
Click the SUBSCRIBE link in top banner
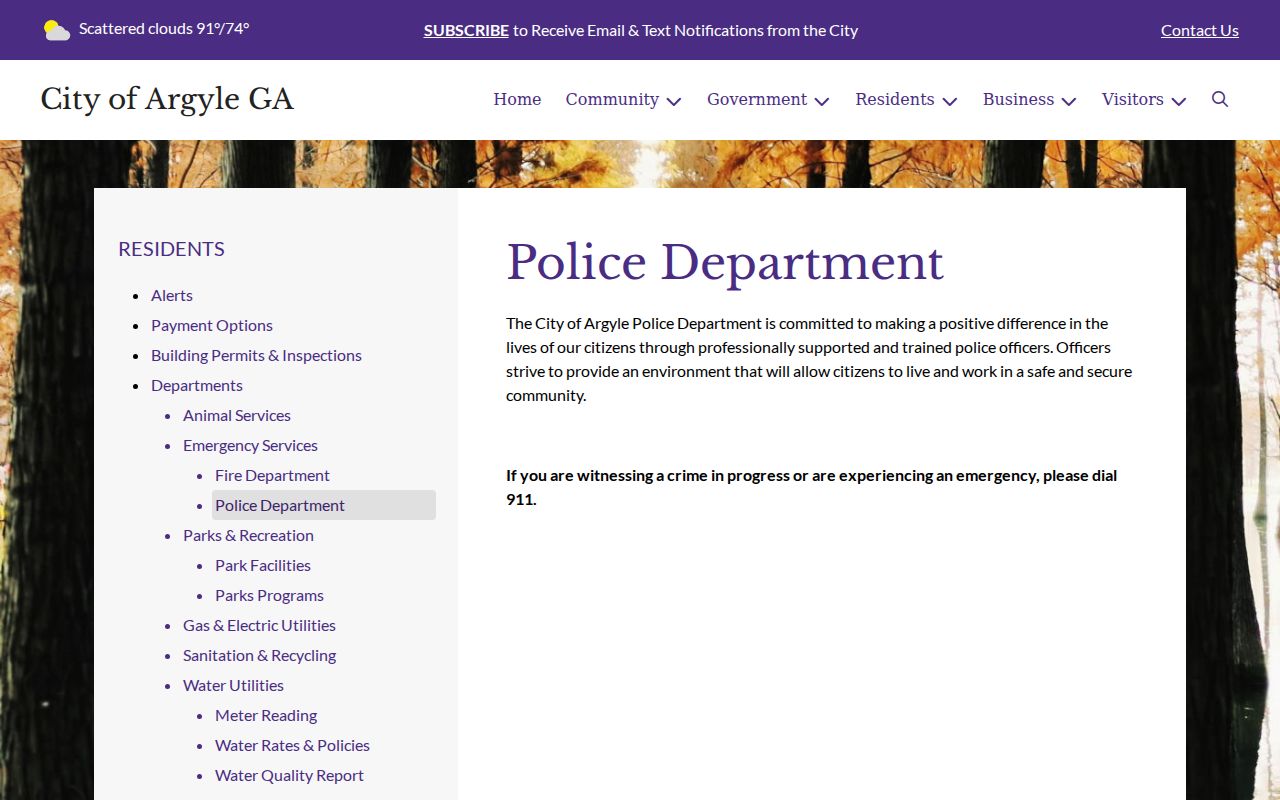(x=466, y=30)
